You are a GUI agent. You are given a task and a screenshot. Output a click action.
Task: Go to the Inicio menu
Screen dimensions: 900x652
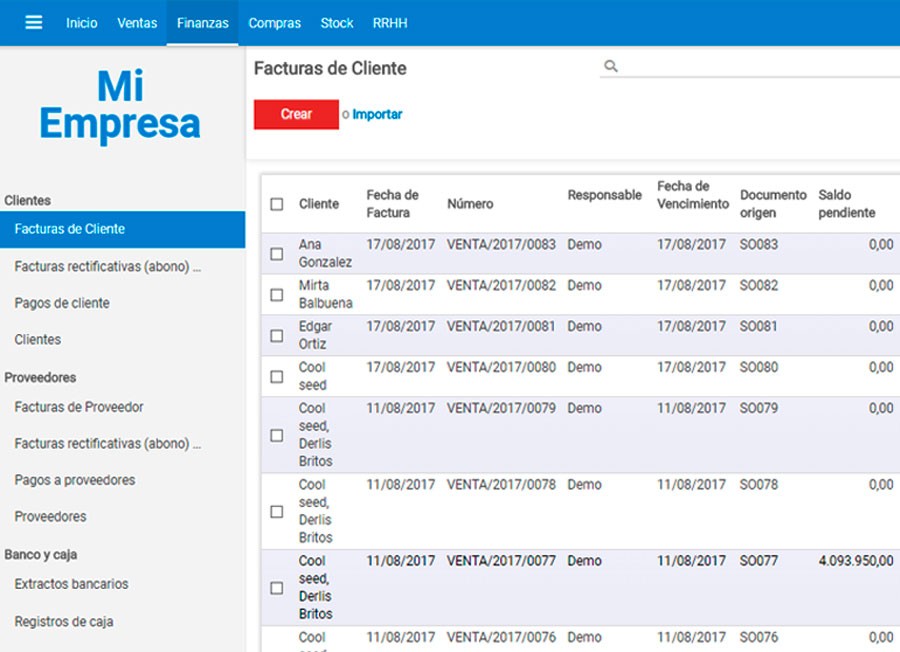tap(81, 23)
